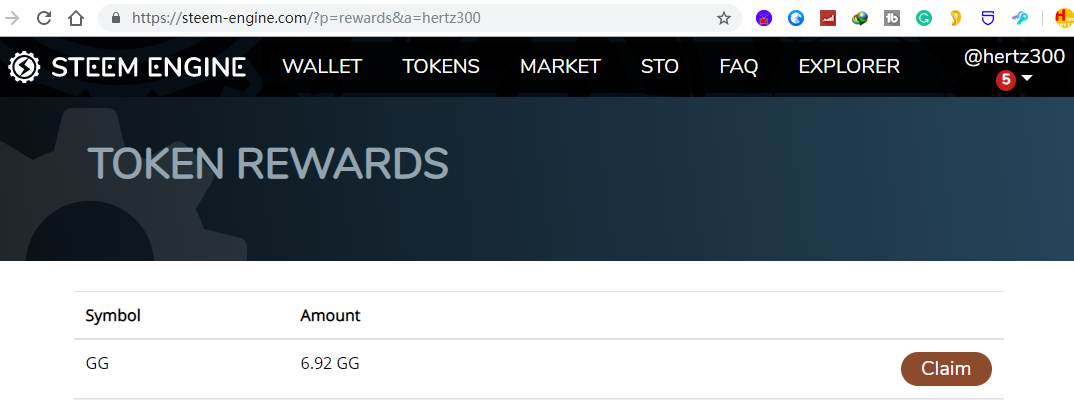Go to the browser home page icon

coord(76,18)
